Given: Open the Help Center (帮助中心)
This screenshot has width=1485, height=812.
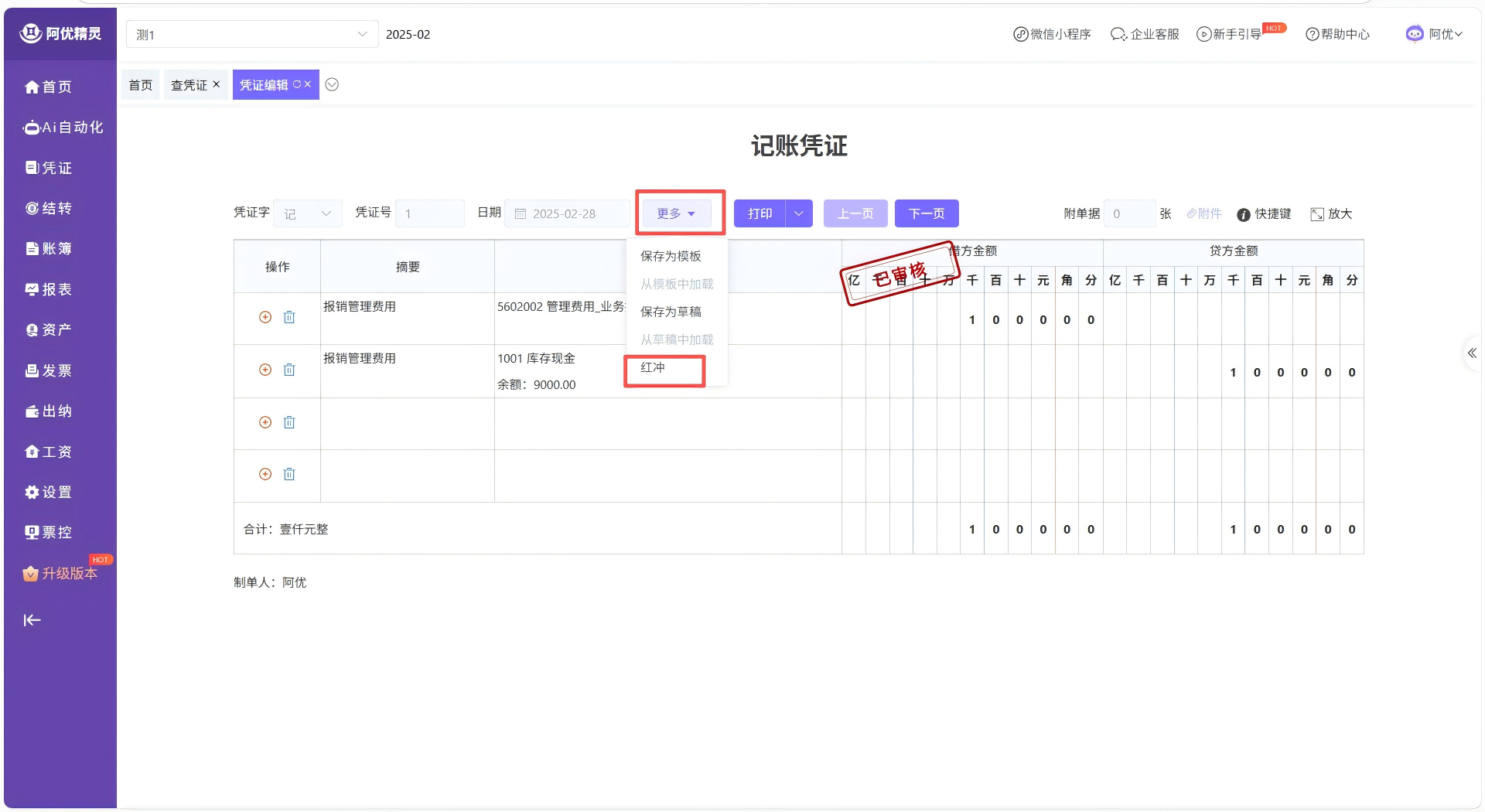Looking at the screenshot, I should click(1337, 34).
